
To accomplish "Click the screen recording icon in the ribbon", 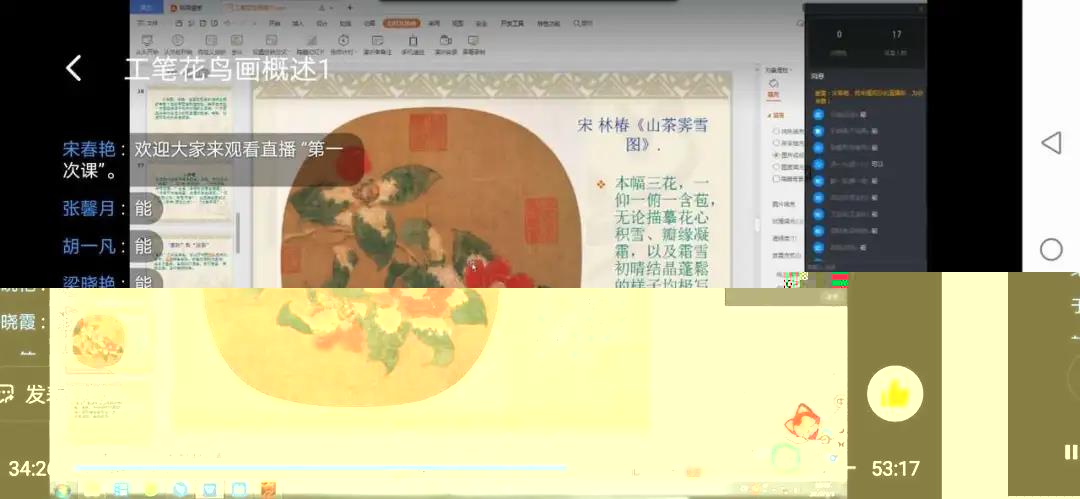I will click(473, 43).
